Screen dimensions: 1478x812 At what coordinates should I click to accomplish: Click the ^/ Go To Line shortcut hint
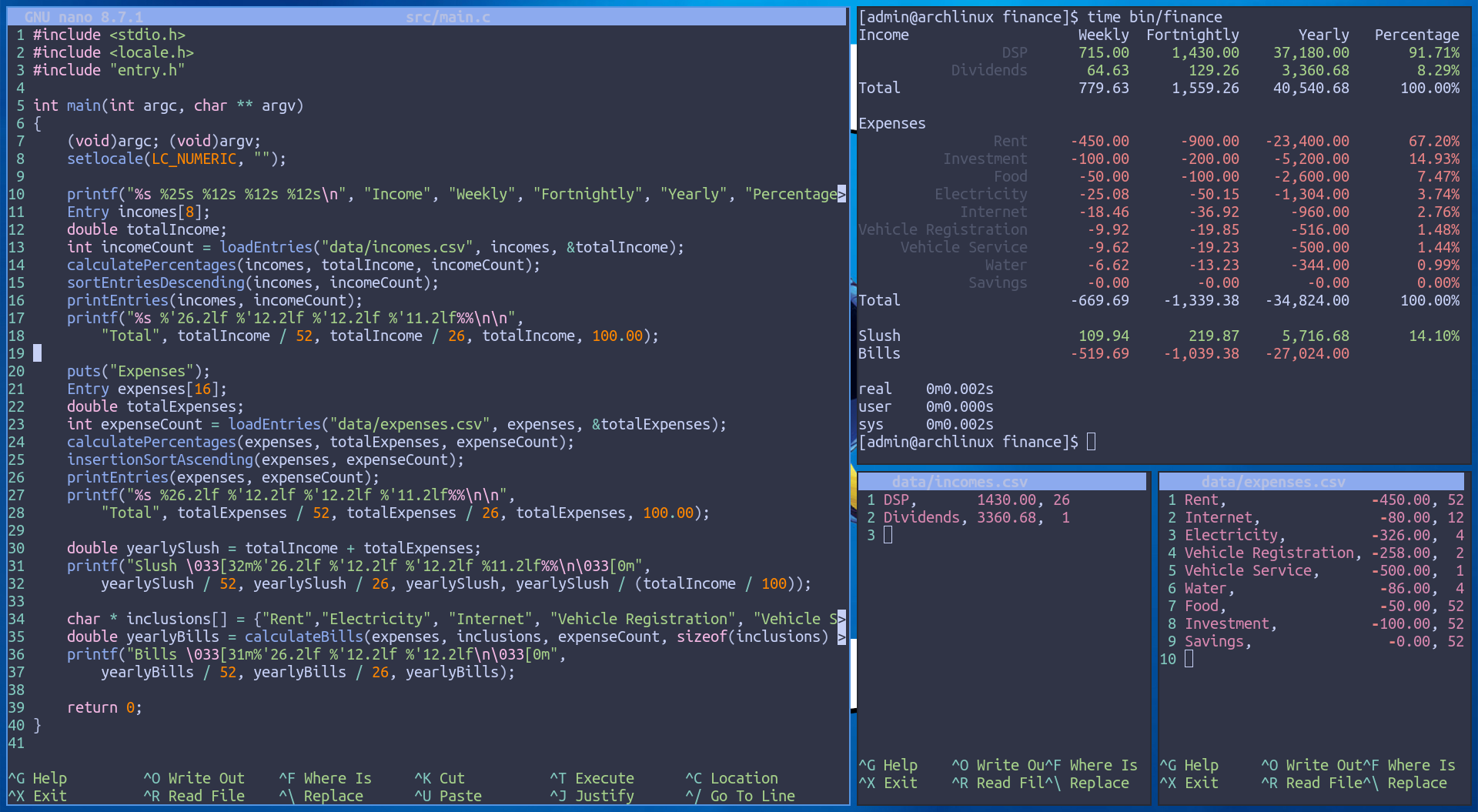coord(741,796)
